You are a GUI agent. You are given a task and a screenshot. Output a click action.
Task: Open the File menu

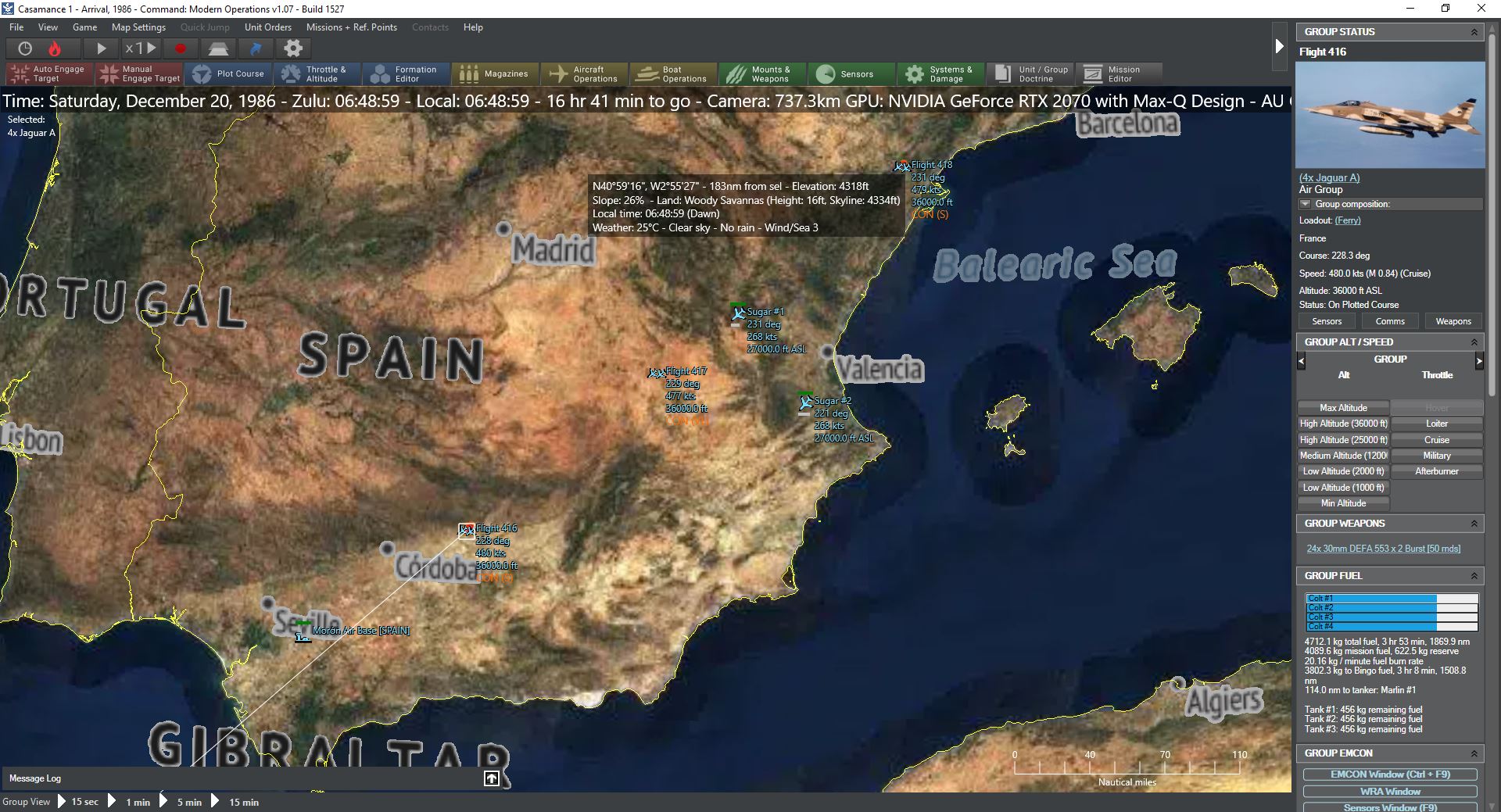pyautogui.click(x=16, y=27)
